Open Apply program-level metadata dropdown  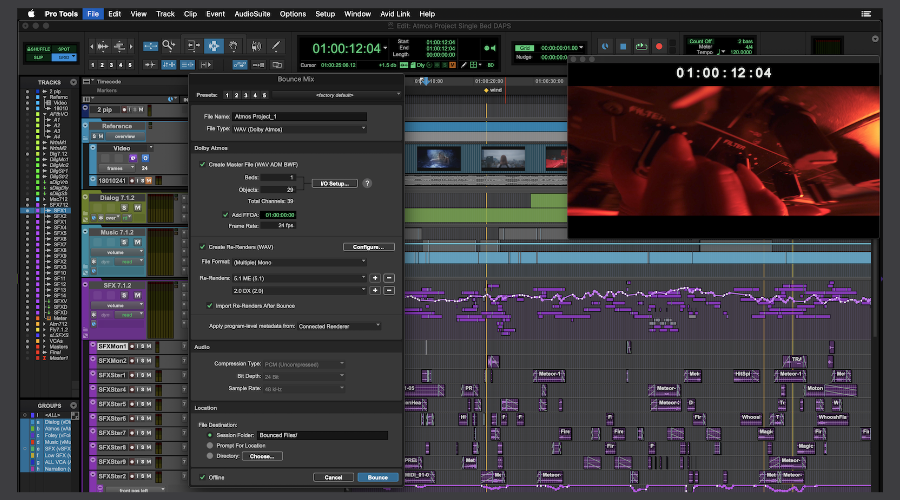point(339,326)
